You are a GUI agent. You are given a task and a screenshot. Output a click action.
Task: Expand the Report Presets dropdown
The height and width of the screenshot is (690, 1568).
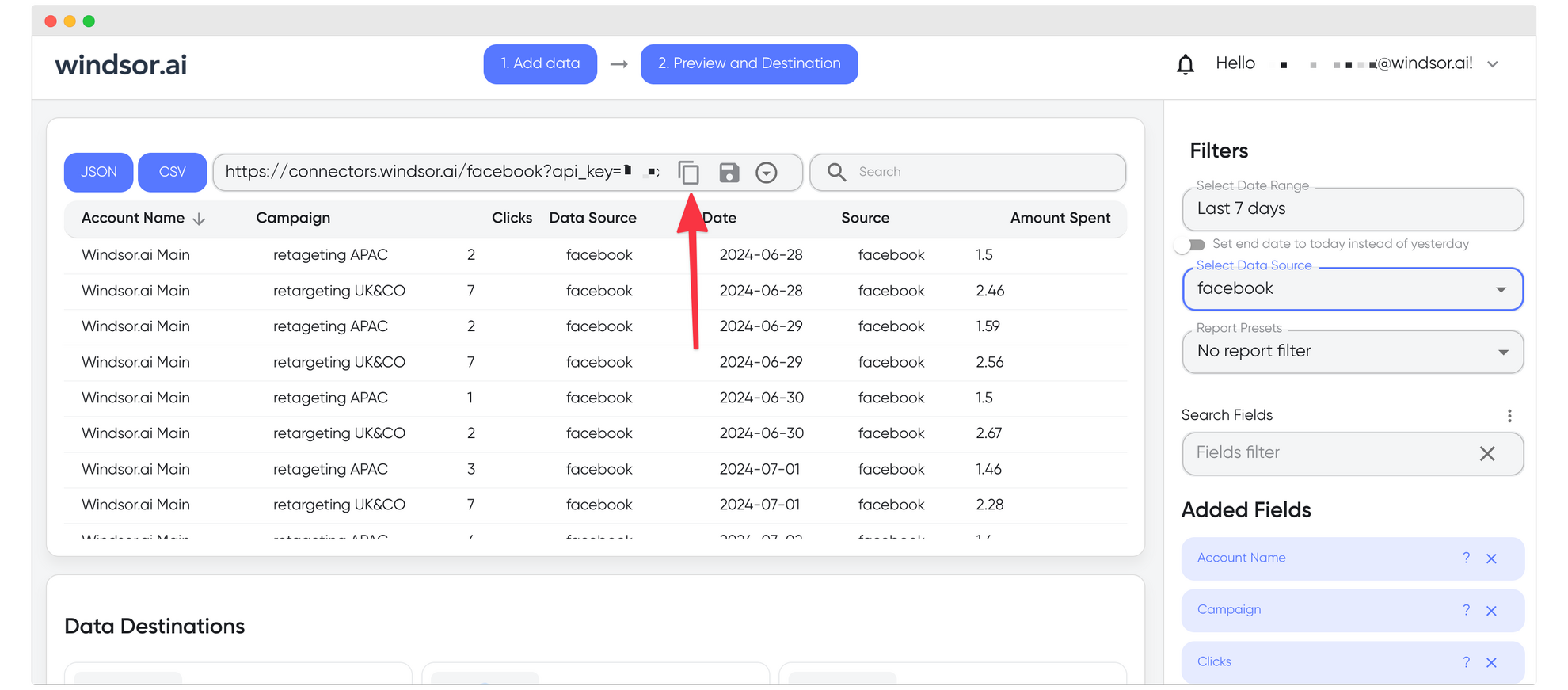pyautogui.click(x=1353, y=352)
